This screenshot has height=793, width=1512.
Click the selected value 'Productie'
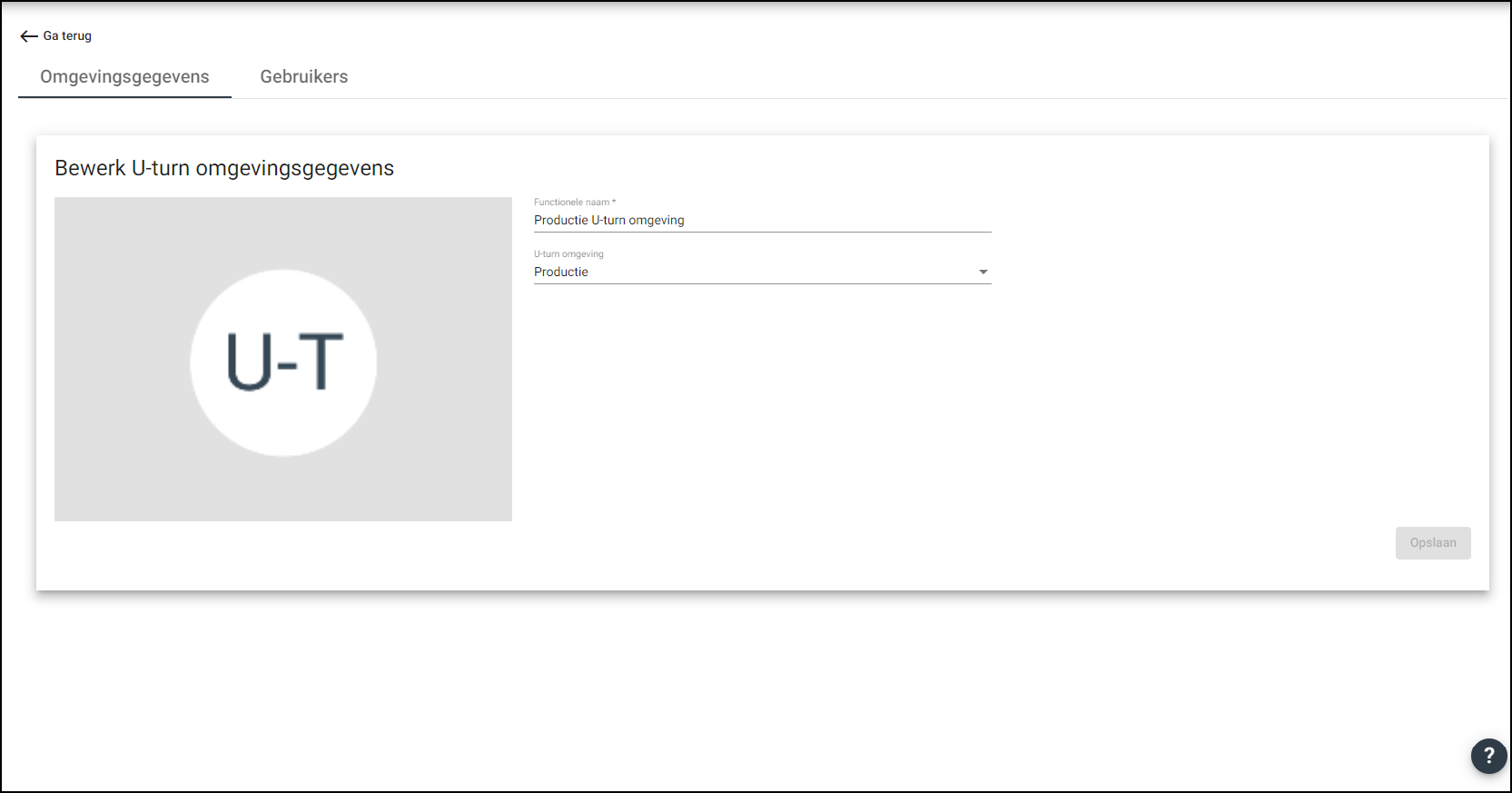561,273
